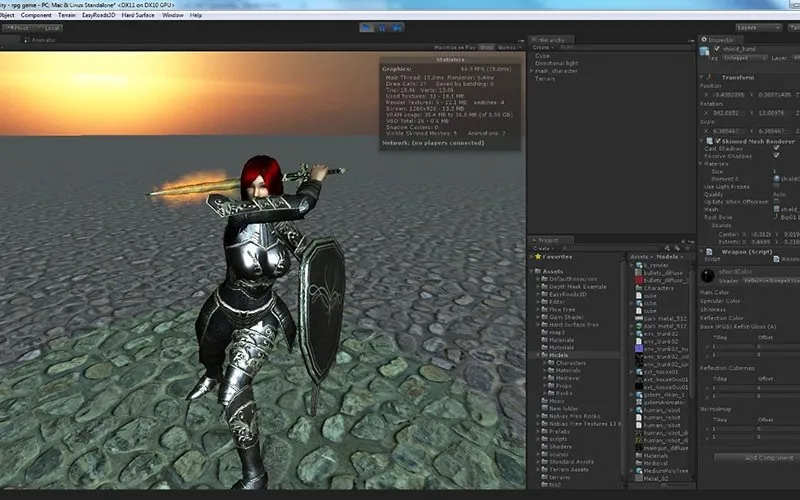Image resolution: width=800 pixels, height=500 pixels.
Task: Select the golemAnimator controller asset icon
Action: point(639,403)
